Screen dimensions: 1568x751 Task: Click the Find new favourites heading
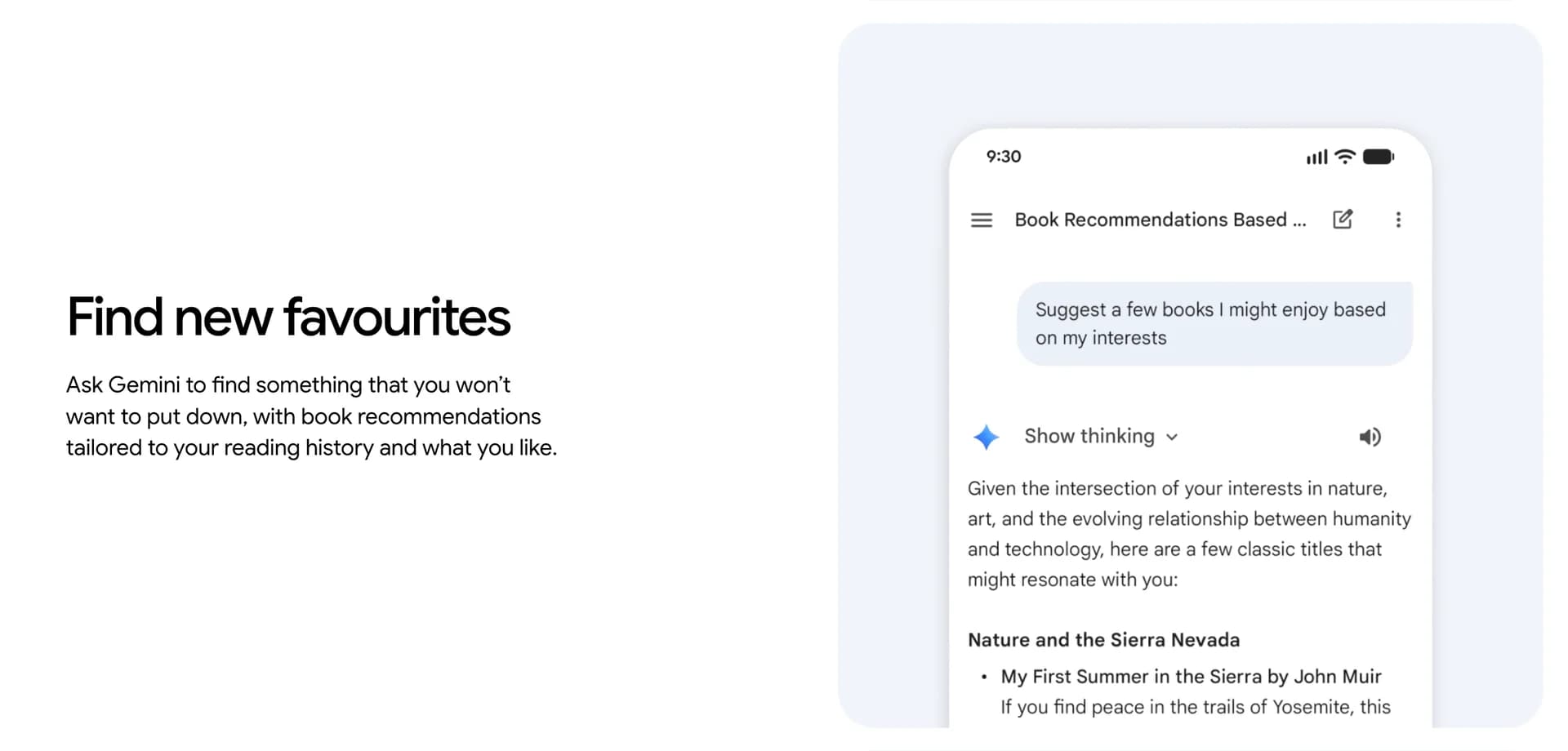pos(288,317)
